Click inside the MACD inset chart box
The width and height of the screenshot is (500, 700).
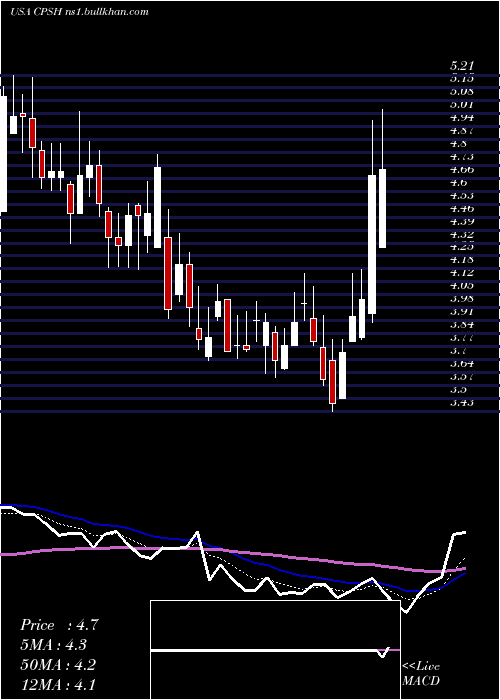[275, 650]
